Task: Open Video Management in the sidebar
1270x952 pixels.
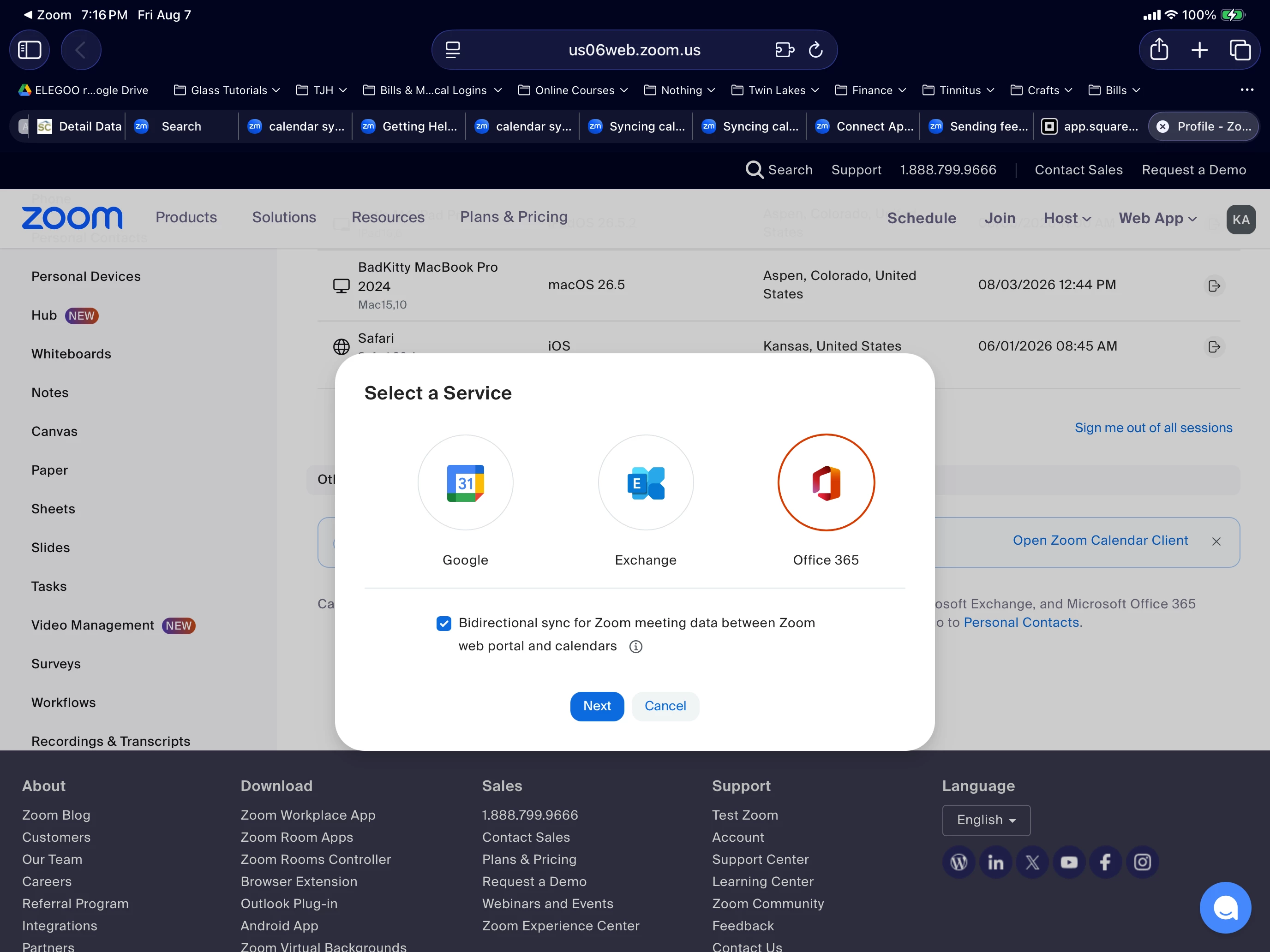Action: 92,625
